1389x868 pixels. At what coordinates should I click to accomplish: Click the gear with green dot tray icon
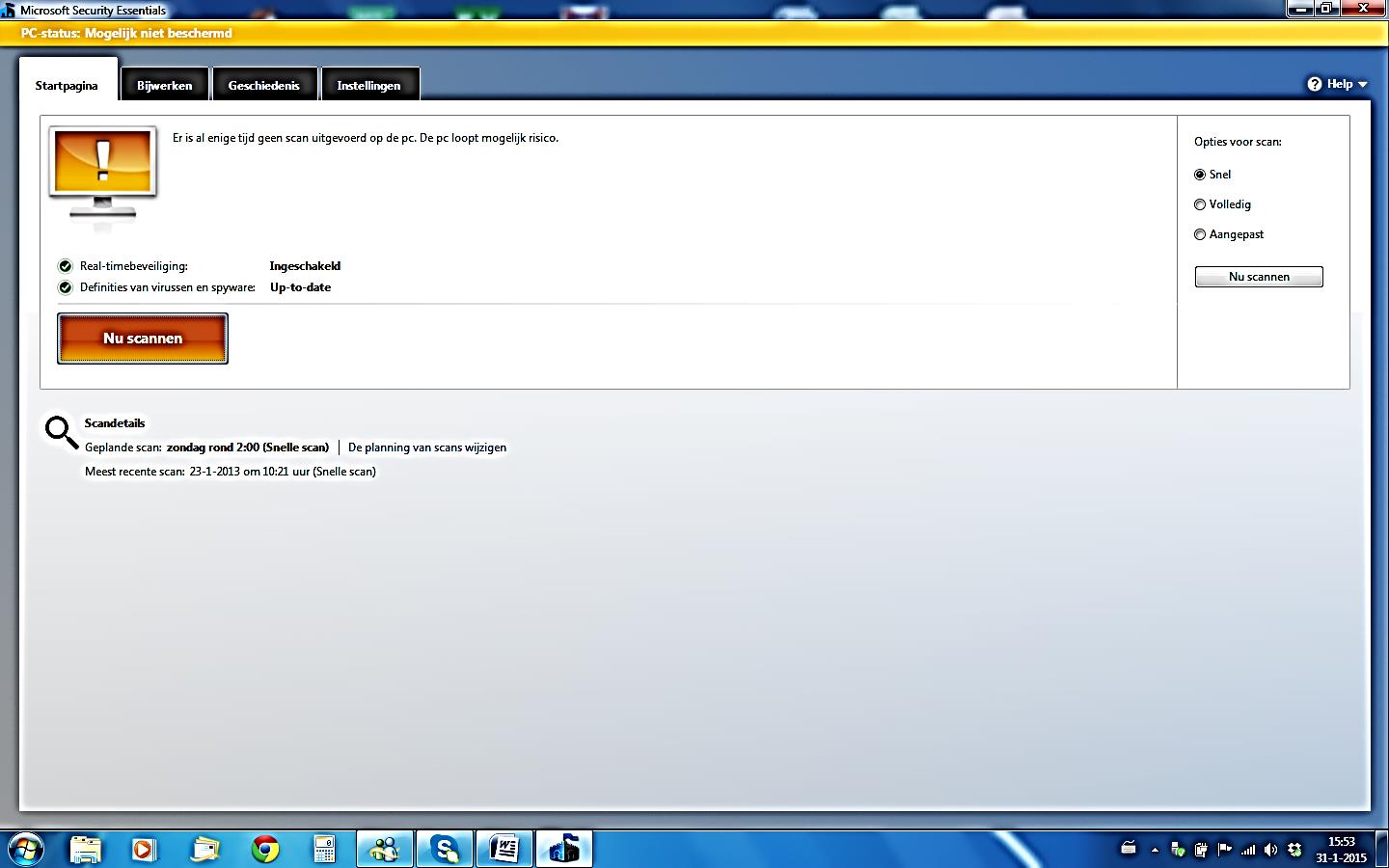pyautogui.click(x=1295, y=850)
